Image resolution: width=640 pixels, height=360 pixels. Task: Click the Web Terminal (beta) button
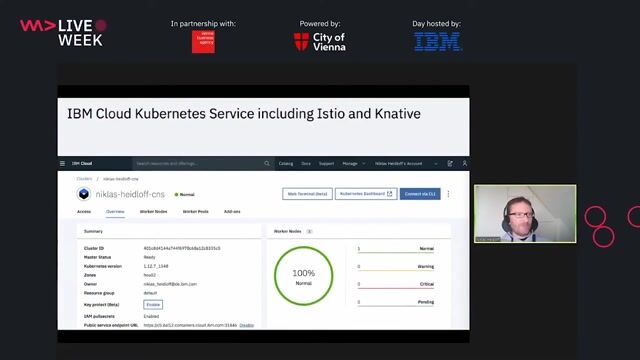point(307,194)
